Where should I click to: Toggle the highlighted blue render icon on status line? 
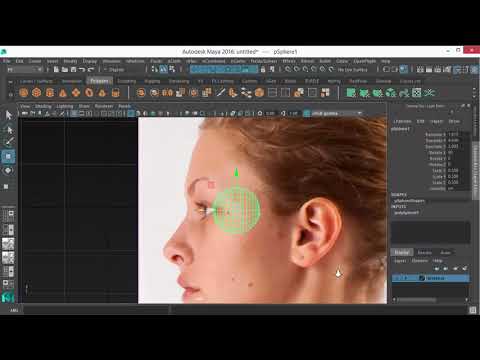(x=403, y=69)
